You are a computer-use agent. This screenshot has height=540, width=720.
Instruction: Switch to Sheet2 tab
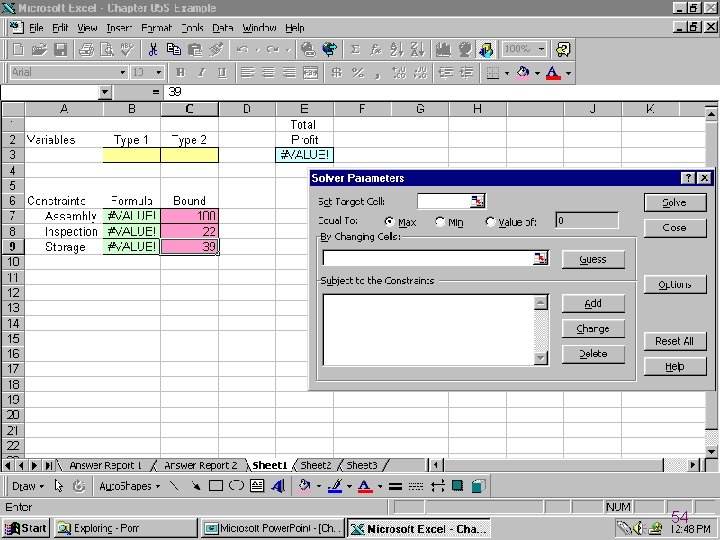tap(316, 465)
